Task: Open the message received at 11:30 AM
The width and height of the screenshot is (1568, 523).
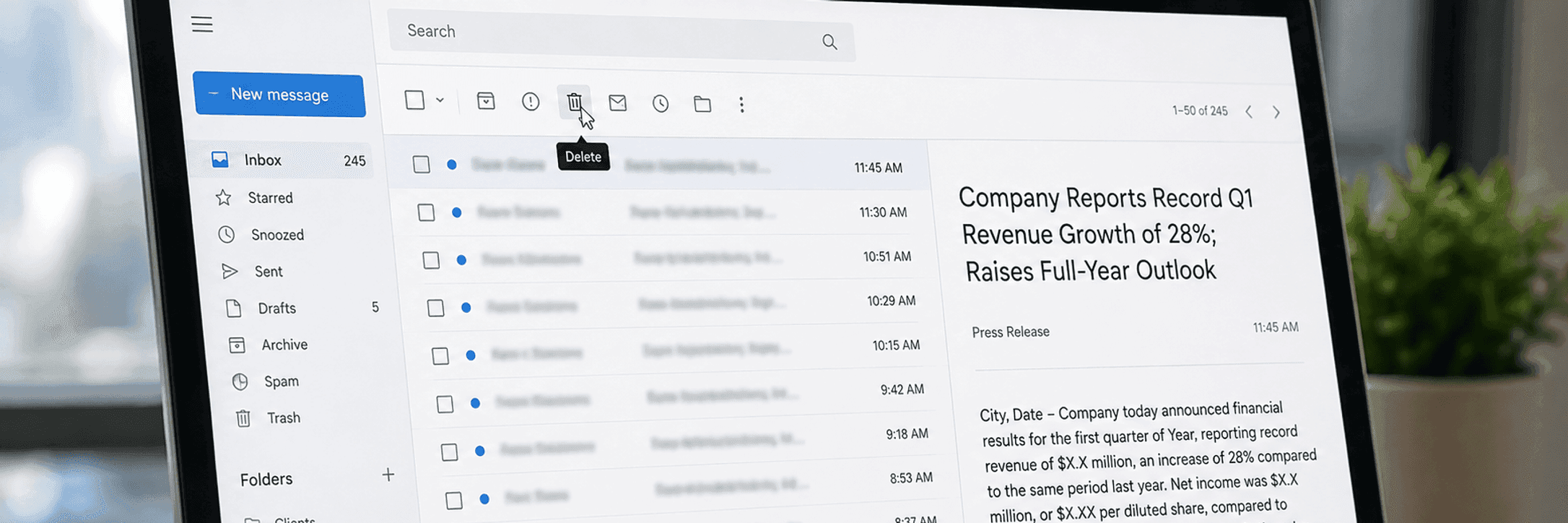Action: click(x=663, y=212)
